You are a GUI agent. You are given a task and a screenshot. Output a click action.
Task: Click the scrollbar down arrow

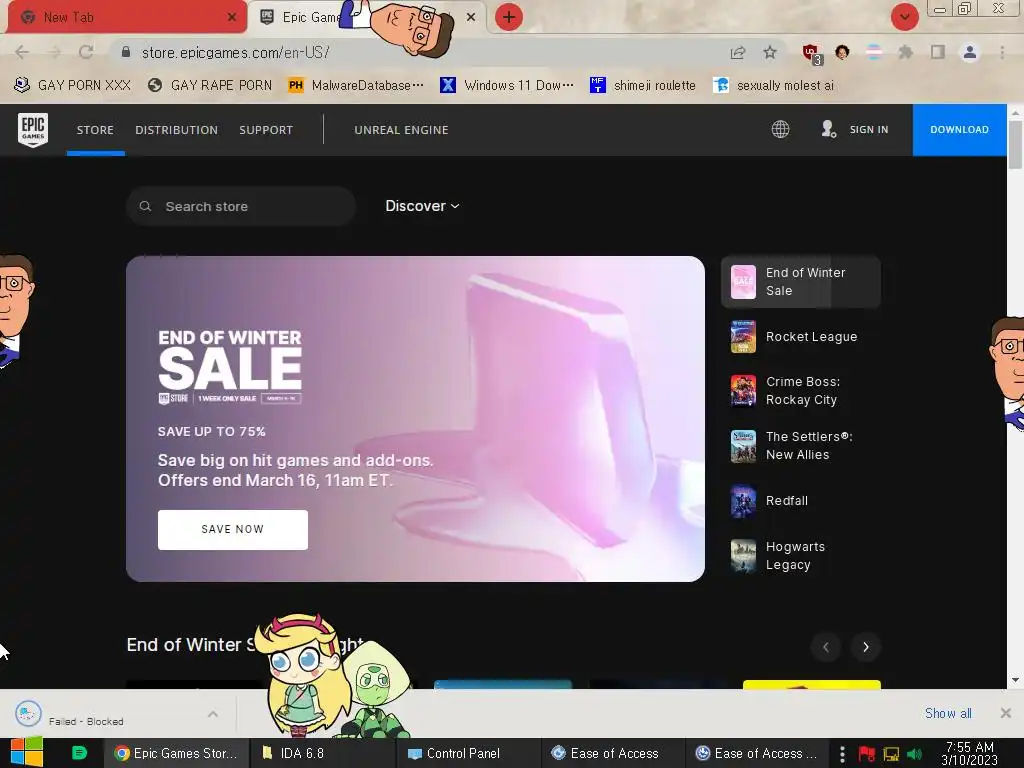point(1015,680)
